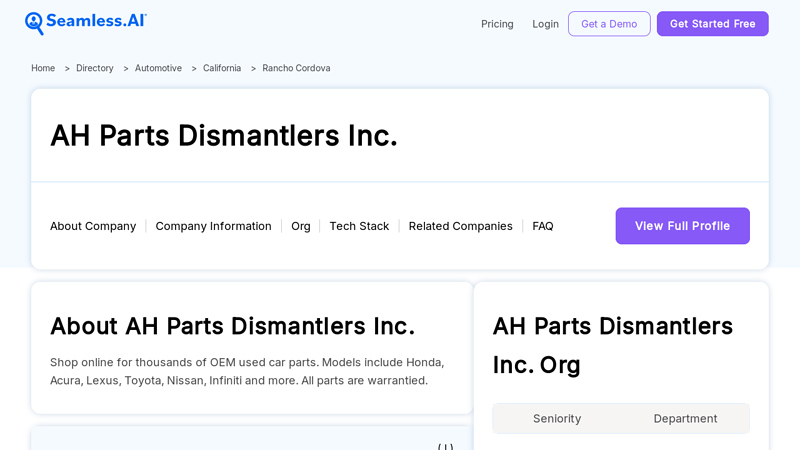Switch to Seniority tab

click(x=557, y=419)
